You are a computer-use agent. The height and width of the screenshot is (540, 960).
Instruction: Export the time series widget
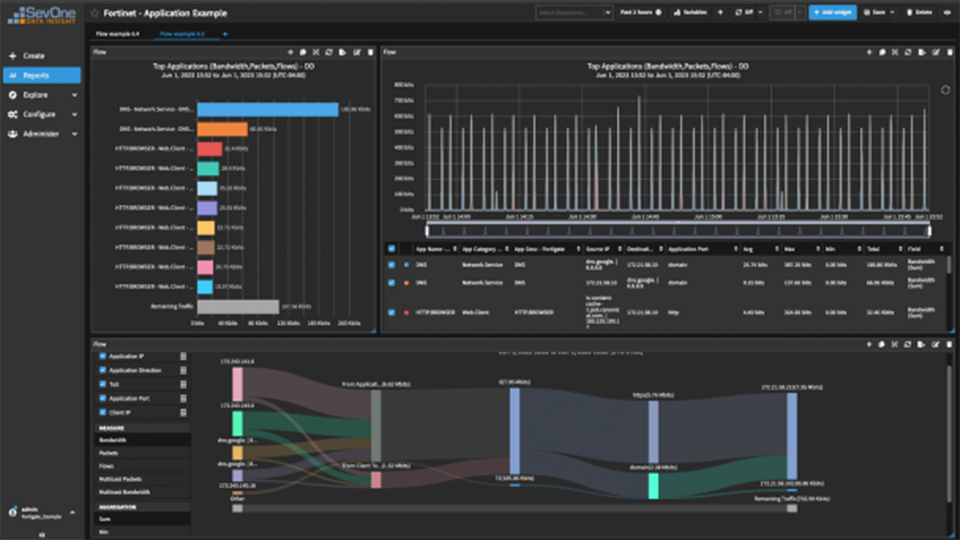click(x=922, y=53)
